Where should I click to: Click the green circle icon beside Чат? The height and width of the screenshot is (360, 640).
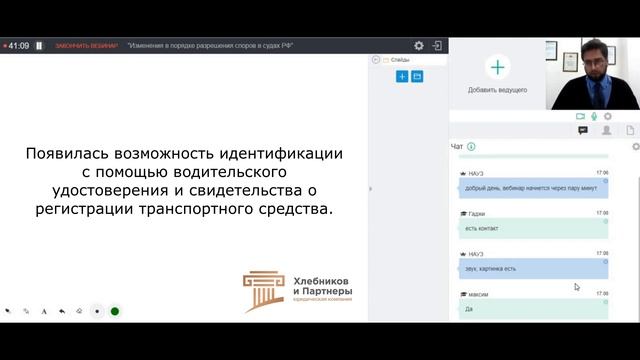tap(471, 147)
